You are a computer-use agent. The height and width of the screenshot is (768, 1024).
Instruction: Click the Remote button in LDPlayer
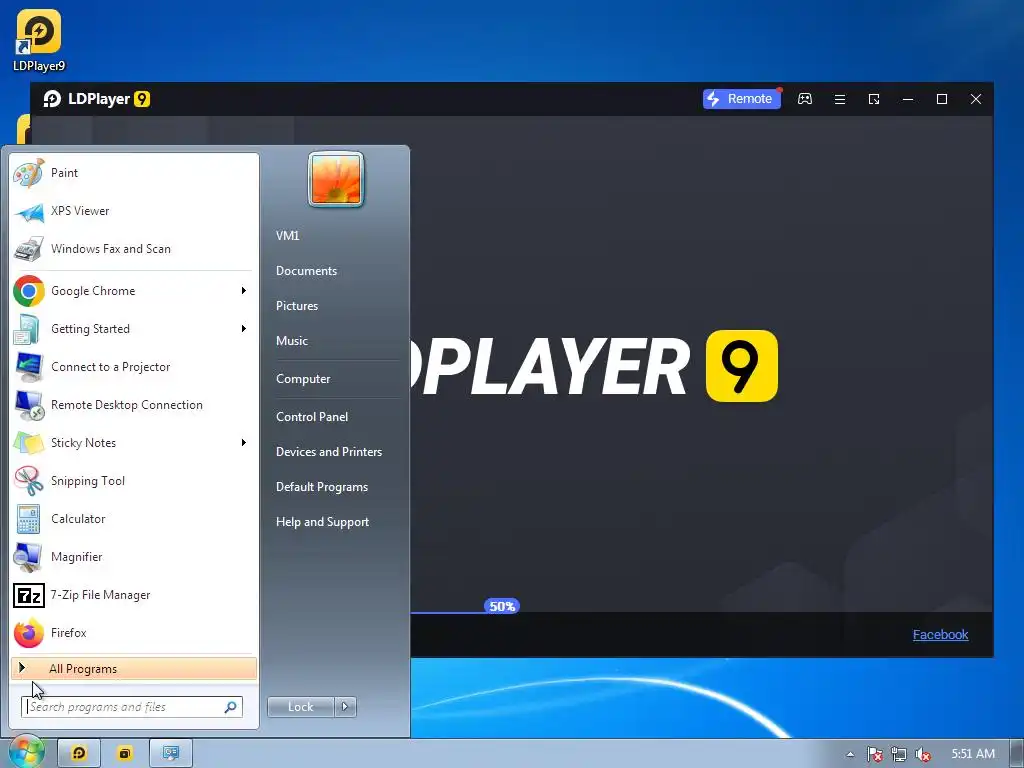(x=742, y=99)
